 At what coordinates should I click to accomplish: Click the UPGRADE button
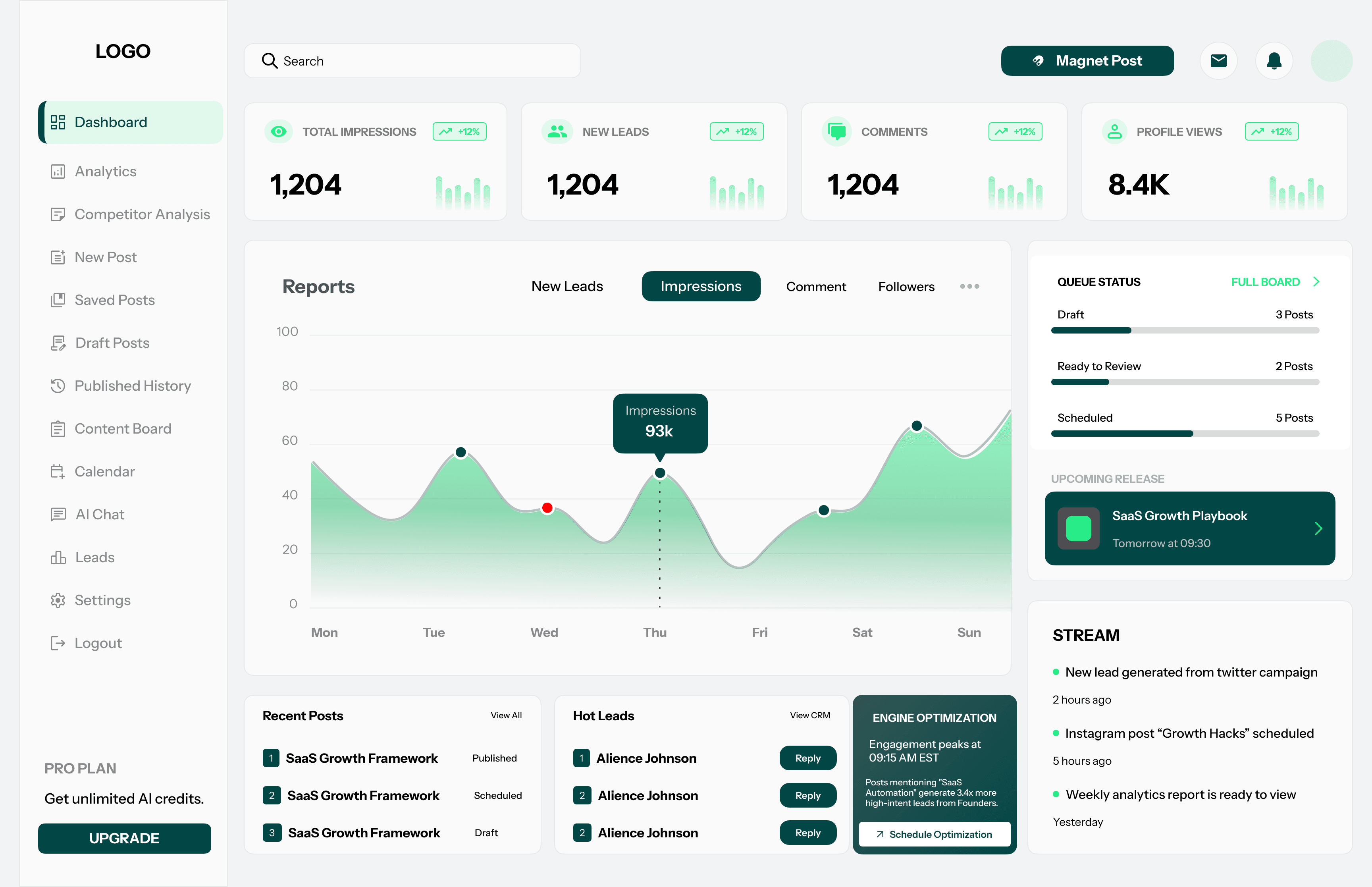(124, 838)
